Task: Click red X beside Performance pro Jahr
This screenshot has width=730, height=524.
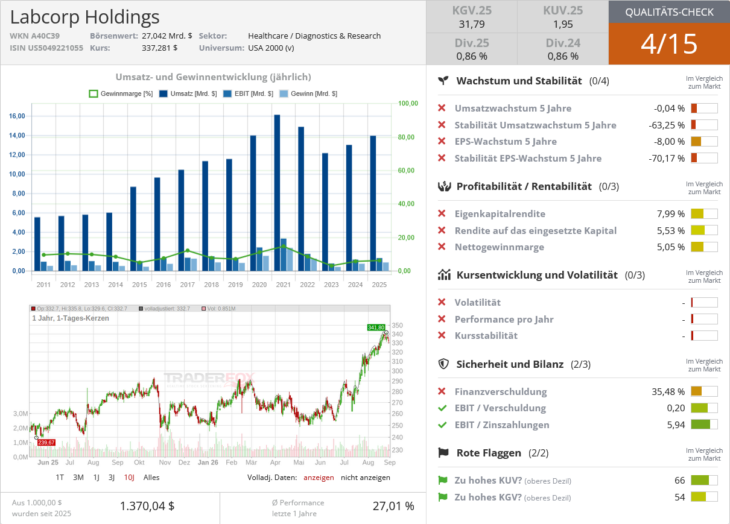Action: pyautogui.click(x=442, y=319)
